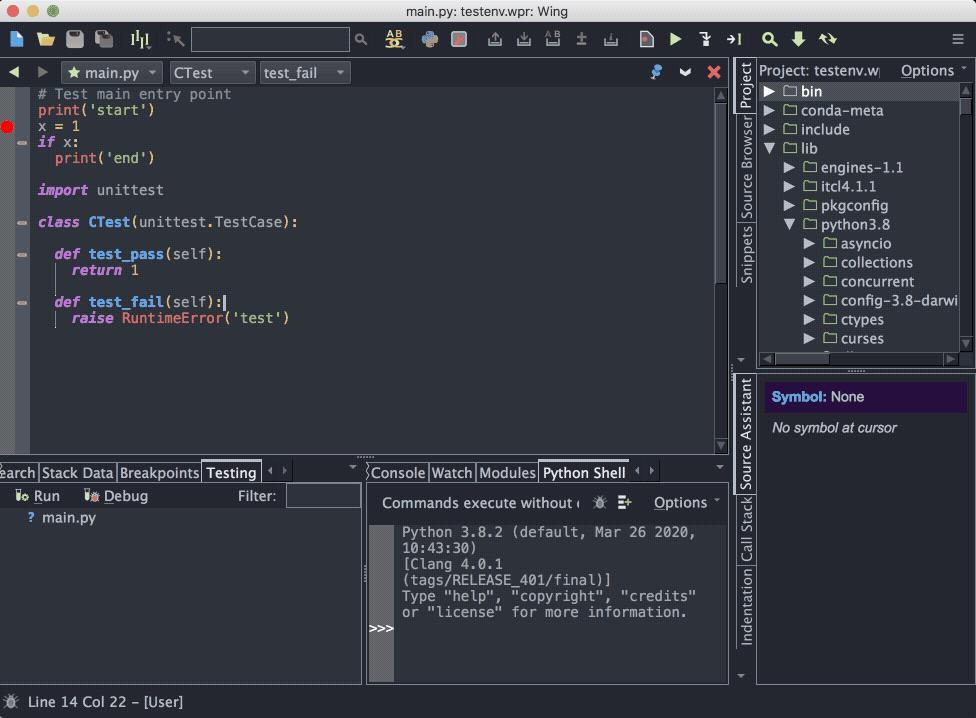Collapse the lib folder
The width and height of the screenshot is (976, 718).
click(x=769, y=148)
